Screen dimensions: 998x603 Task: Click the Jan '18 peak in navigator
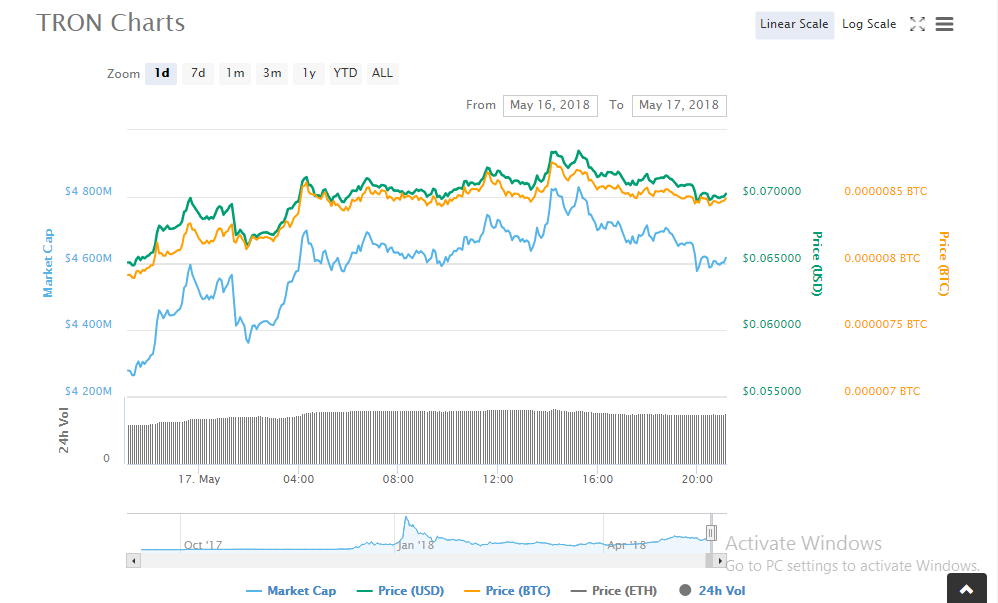[x=406, y=519]
